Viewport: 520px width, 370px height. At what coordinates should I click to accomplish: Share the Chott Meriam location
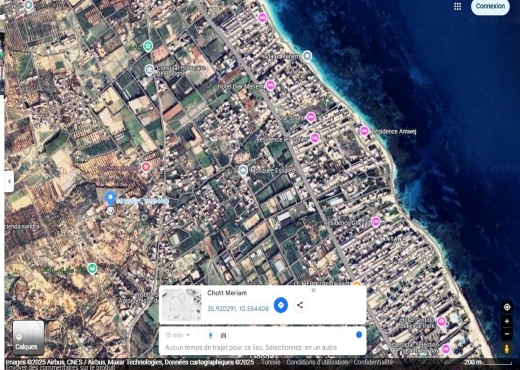point(300,305)
